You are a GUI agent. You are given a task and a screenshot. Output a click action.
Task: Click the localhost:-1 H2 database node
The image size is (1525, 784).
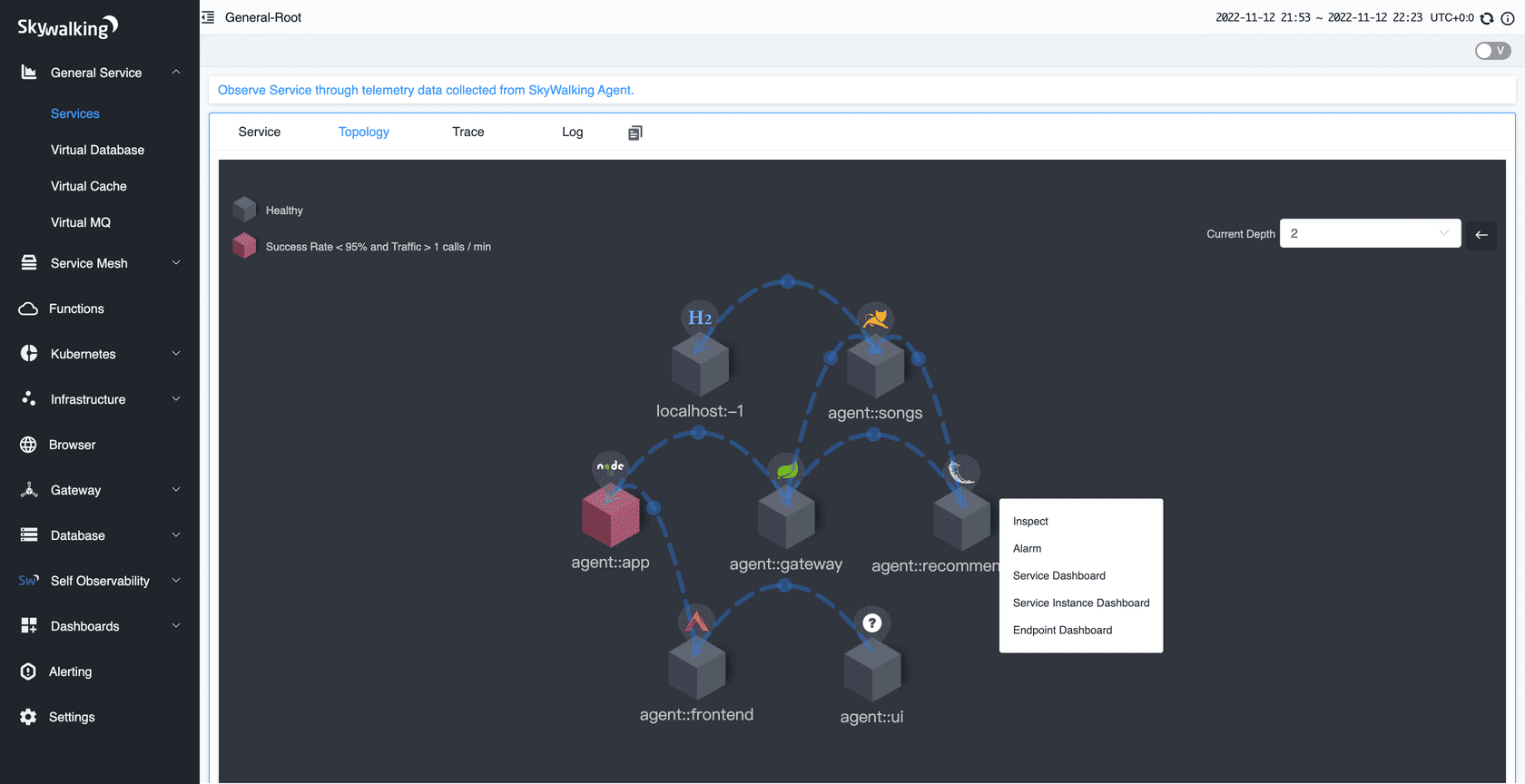tap(700, 365)
